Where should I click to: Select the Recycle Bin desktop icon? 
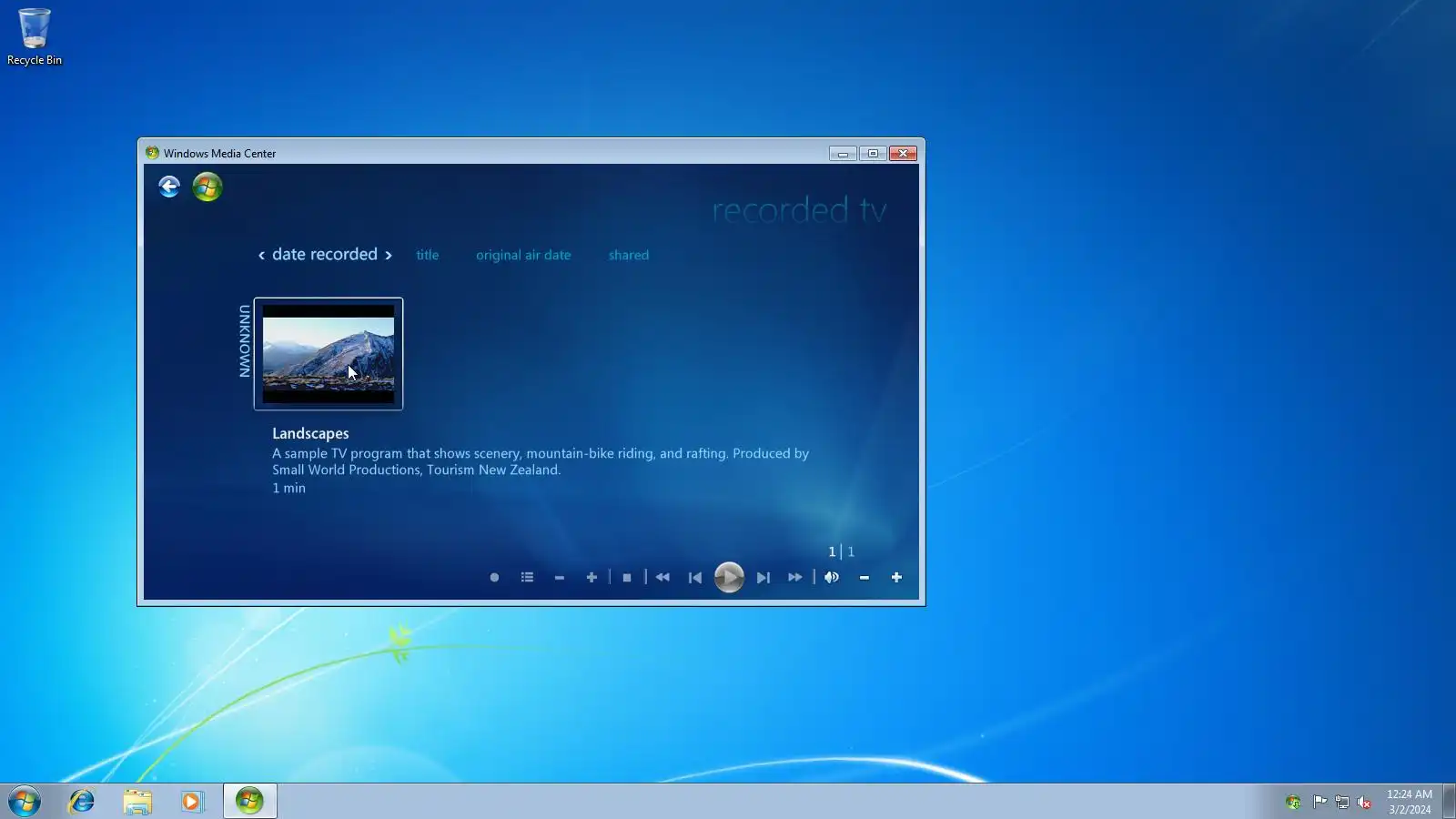click(35, 37)
